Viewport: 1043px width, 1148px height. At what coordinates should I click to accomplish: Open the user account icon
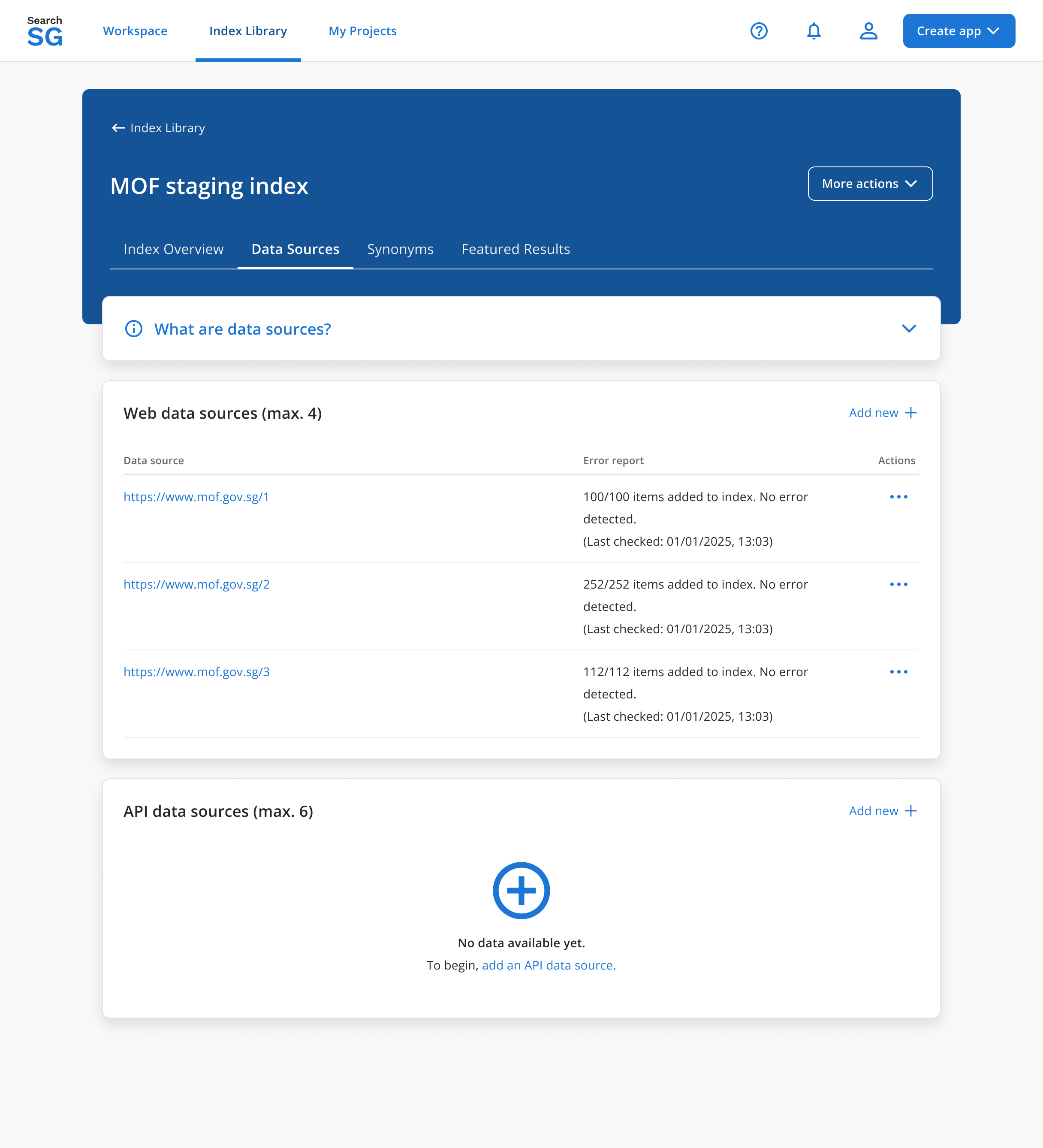(x=868, y=31)
